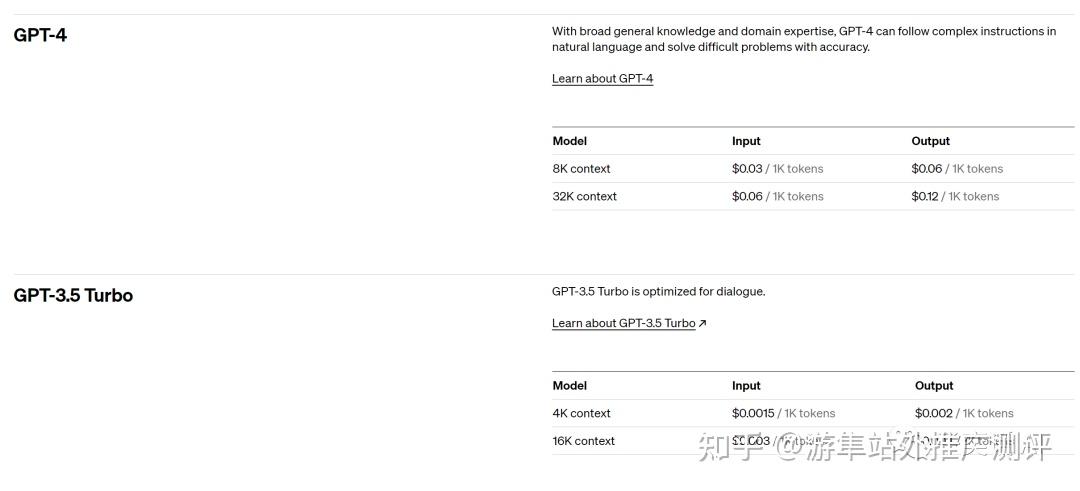This screenshot has width=1080, height=491.
Task: Click the 16K context row label
Action: coord(583,441)
